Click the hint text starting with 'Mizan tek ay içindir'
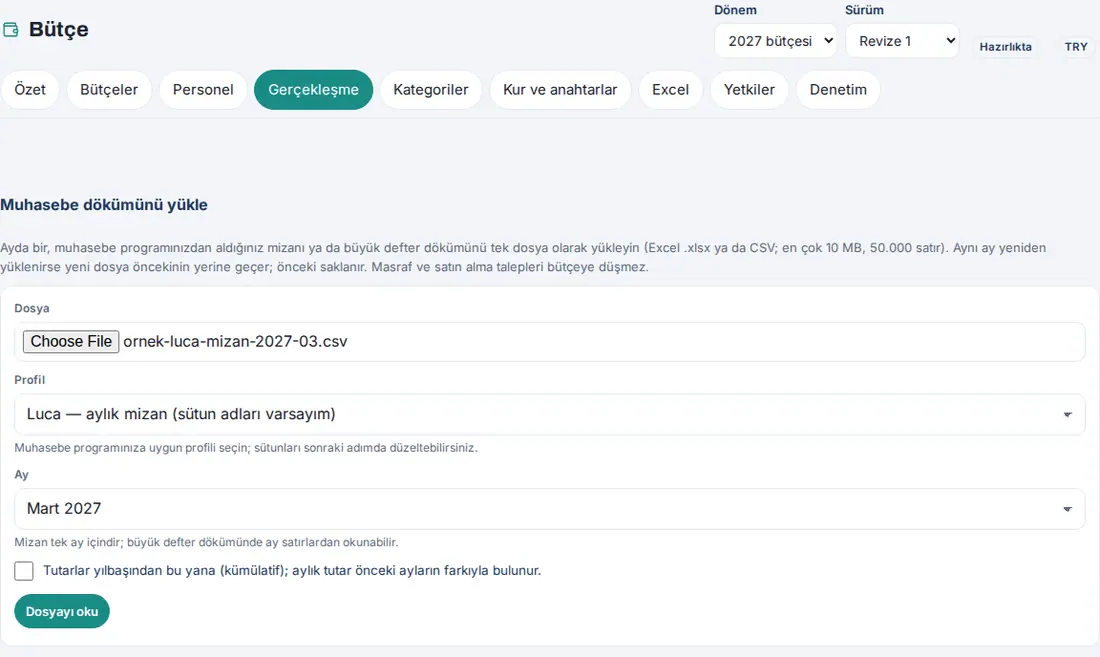The image size is (1100, 657). (x=206, y=543)
